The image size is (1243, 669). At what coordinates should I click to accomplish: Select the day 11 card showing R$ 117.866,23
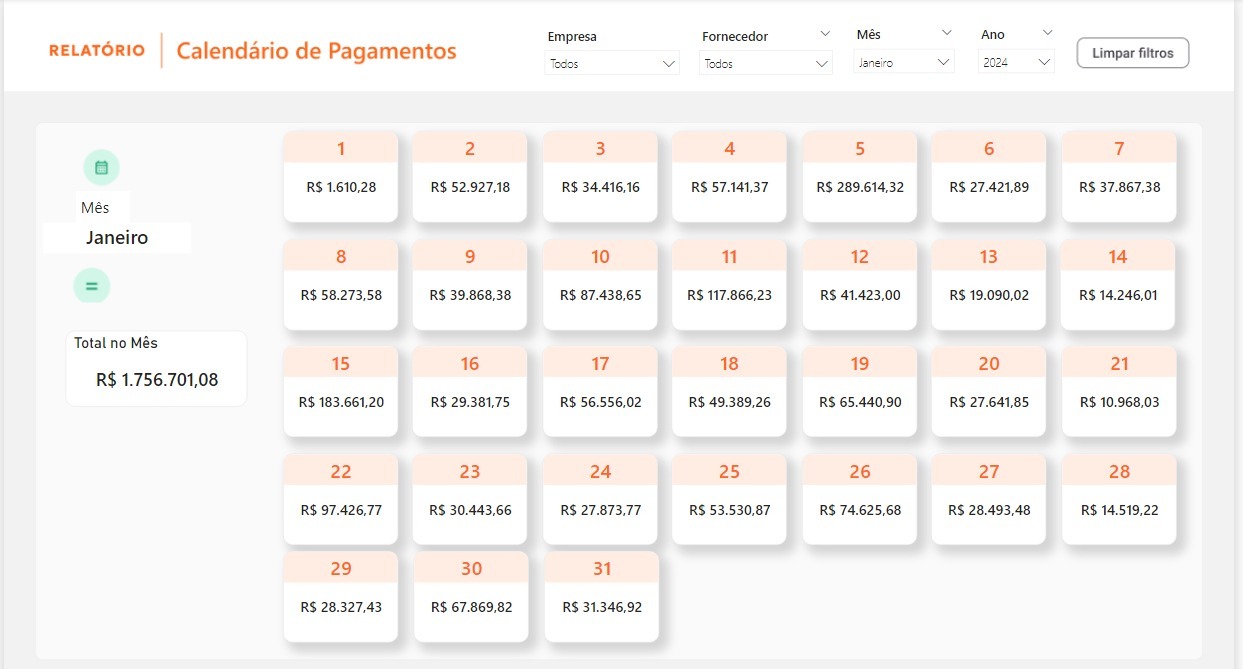(729, 284)
